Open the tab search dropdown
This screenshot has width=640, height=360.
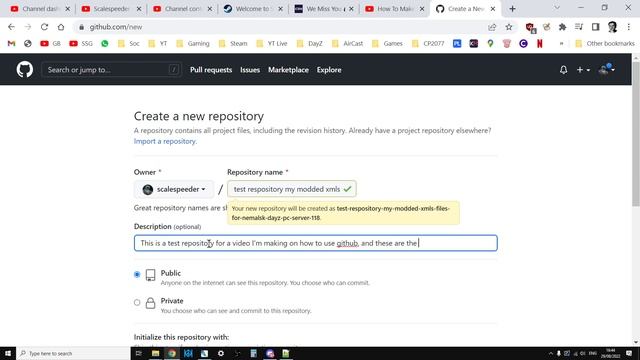[557, 8]
